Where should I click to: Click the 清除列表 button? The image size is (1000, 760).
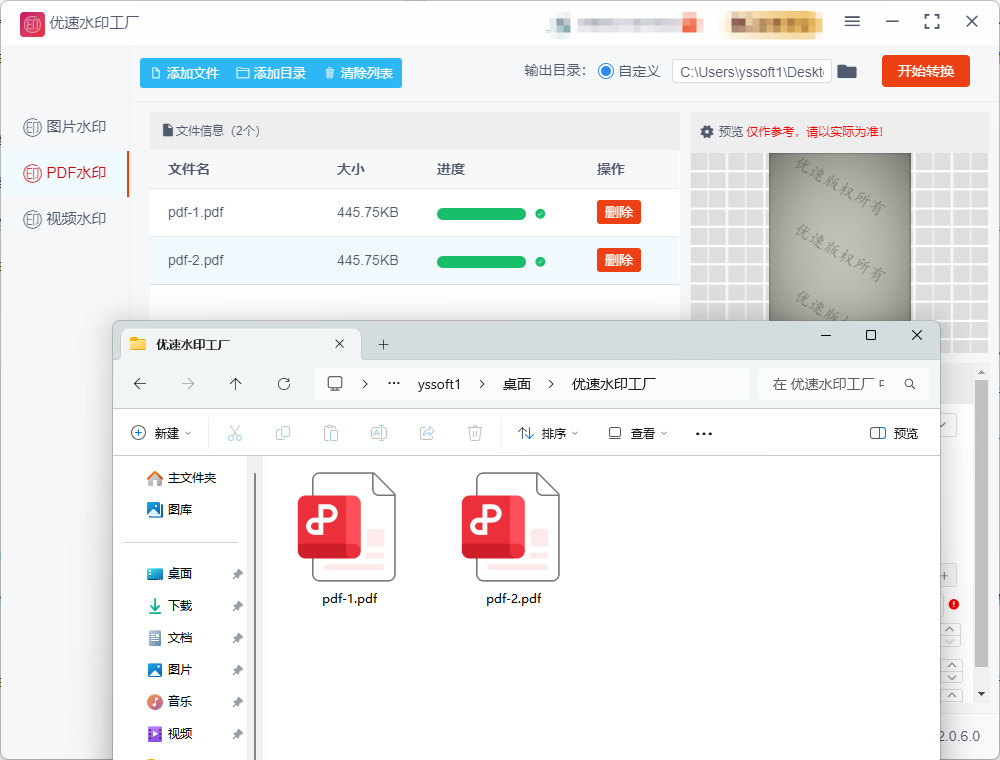click(x=358, y=73)
